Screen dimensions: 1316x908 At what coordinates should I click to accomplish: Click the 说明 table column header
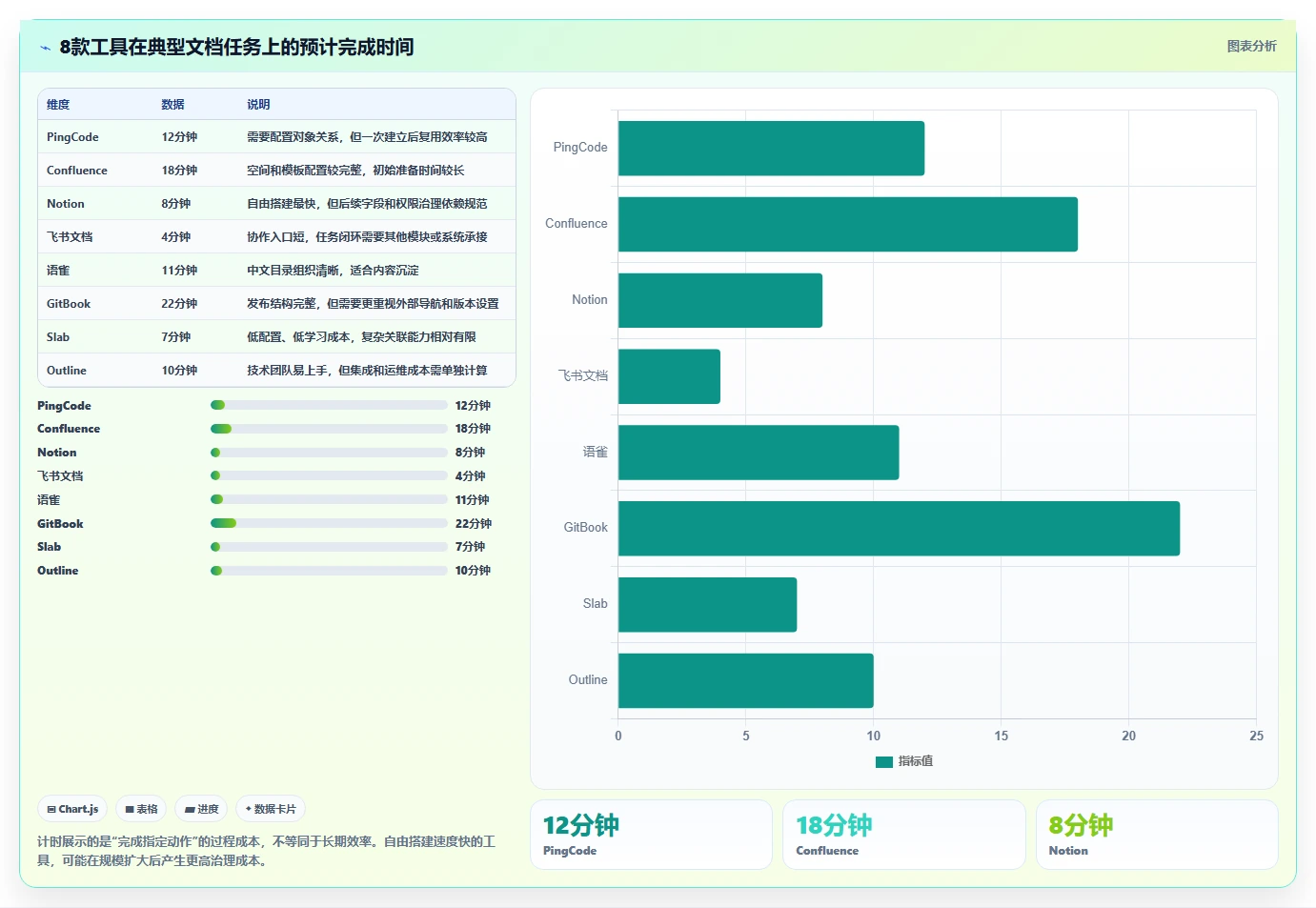[258, 105]
